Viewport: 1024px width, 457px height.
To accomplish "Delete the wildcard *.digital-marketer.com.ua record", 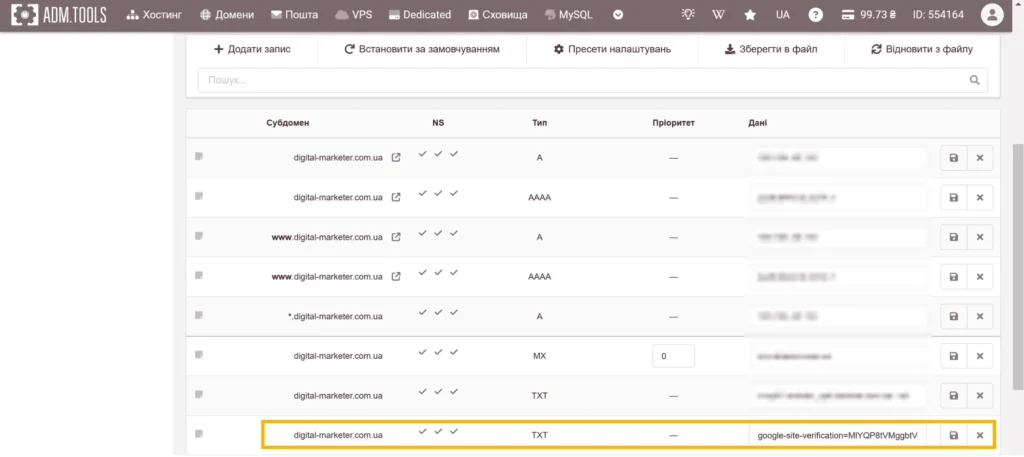I will [x=980, y=316].
